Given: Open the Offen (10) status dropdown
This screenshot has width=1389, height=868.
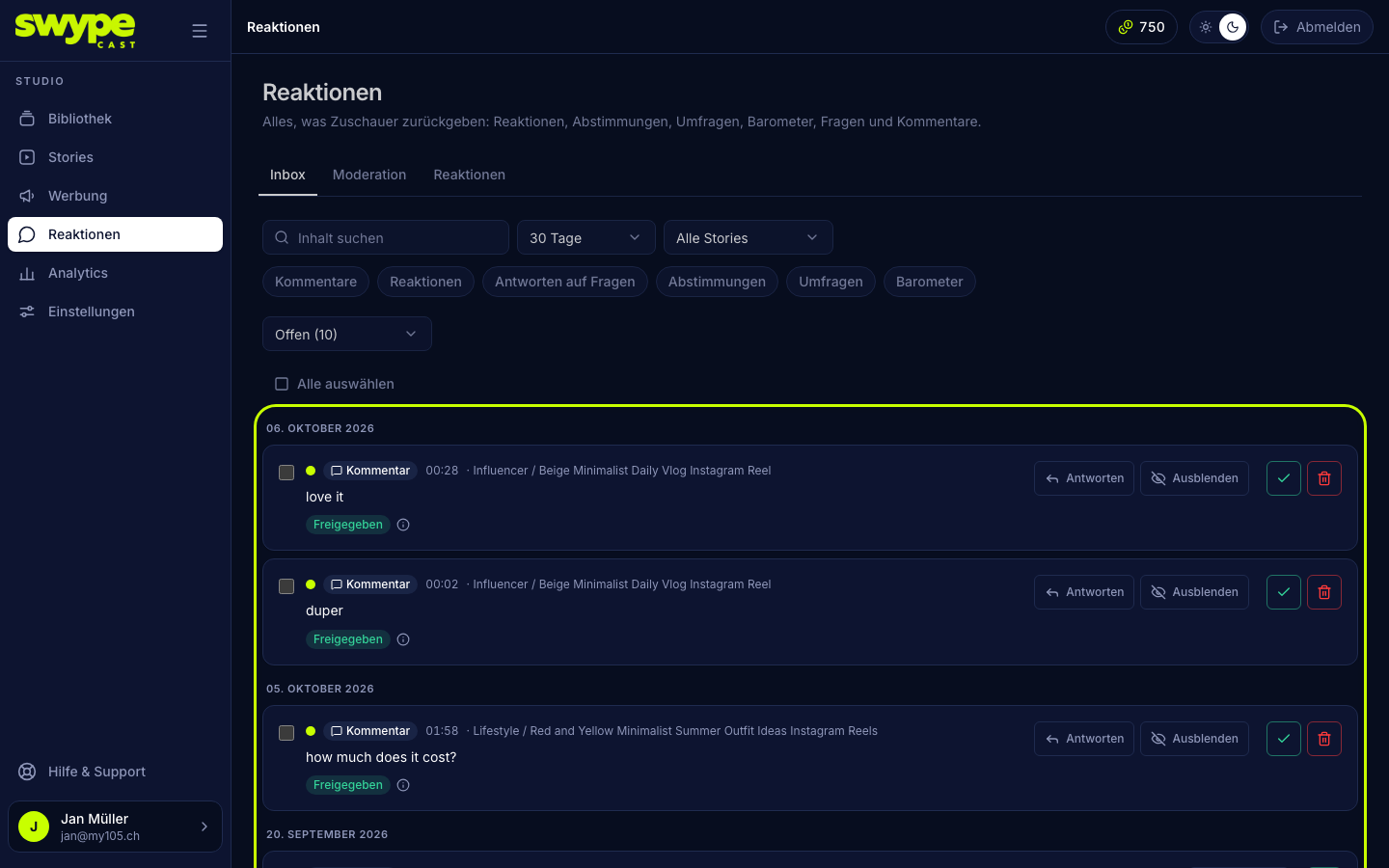Looking at the screenshot, I should click(347, 334).
